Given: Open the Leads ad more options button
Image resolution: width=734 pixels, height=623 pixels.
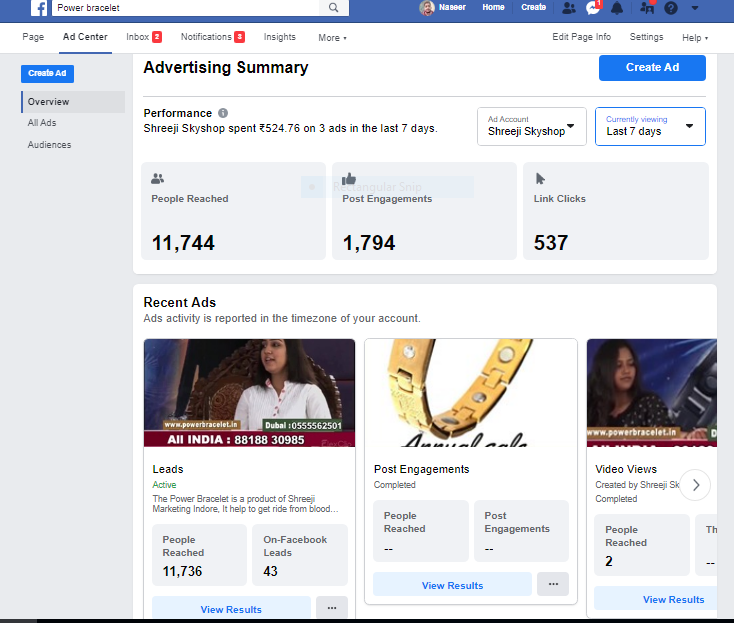Looking at the screenshot, I should click(x=331, y=608).
